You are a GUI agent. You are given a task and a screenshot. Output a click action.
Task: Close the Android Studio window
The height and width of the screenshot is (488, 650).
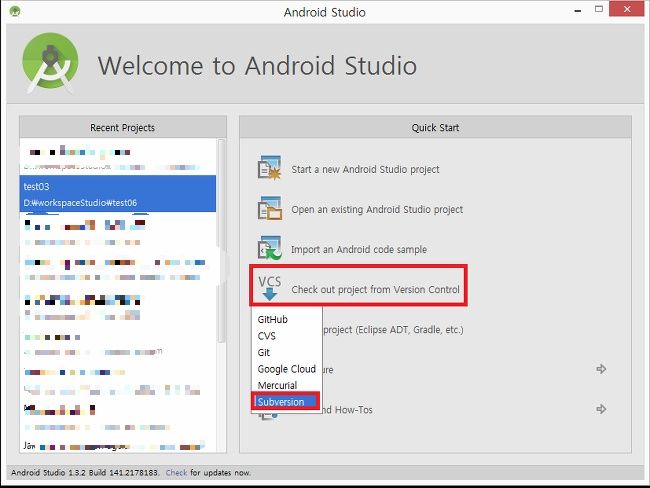pos(627,9)
